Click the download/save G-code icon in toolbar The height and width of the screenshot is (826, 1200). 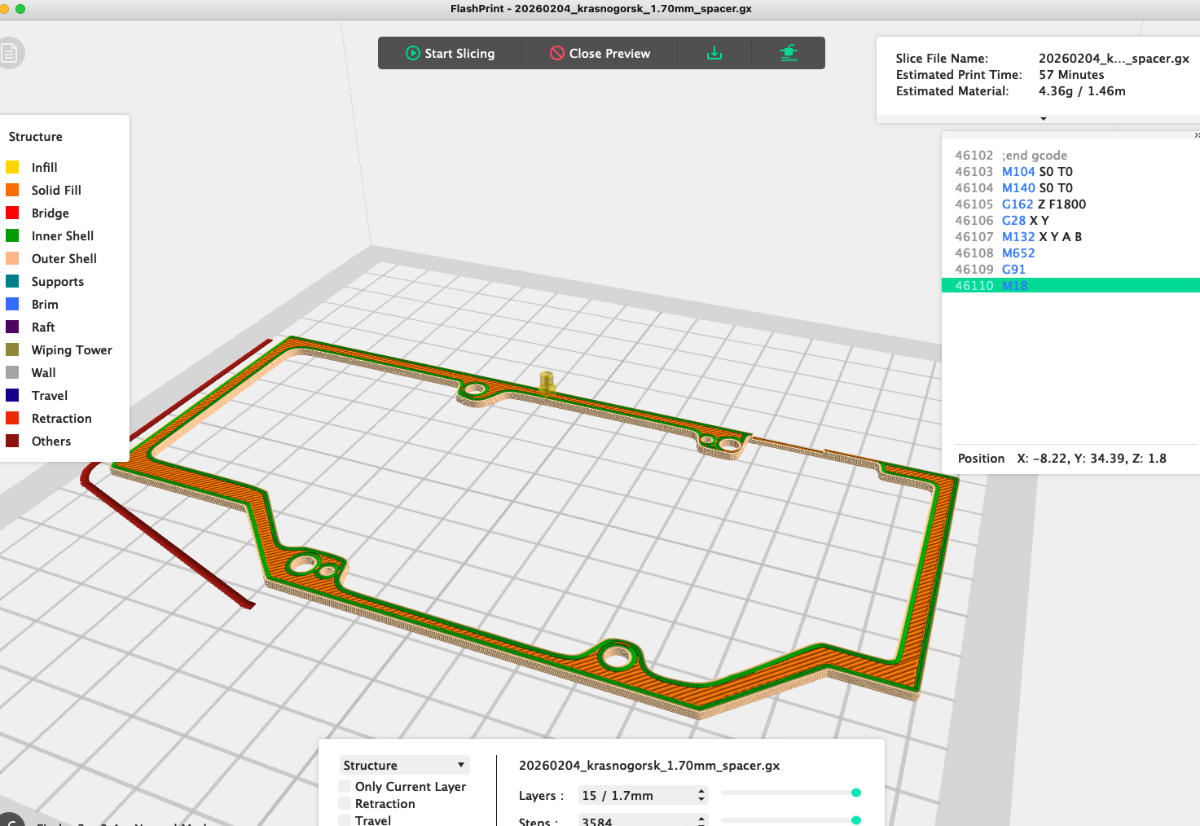[x=714, y=53]
